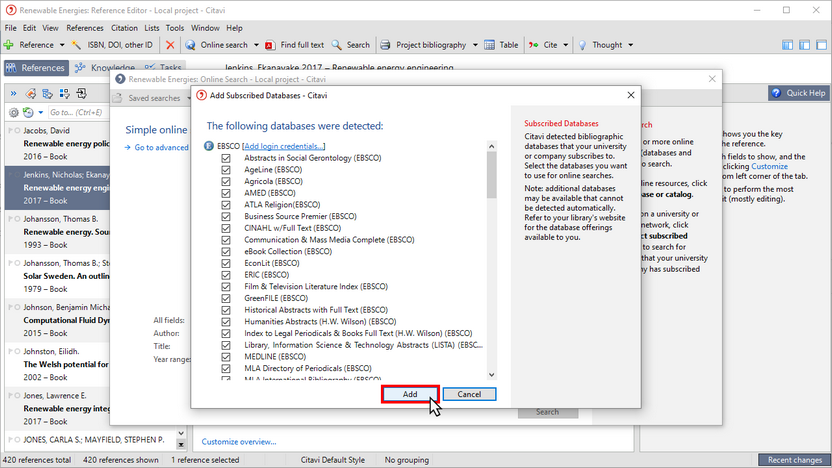
Task: Open the Edit menu
Action: 29,28
